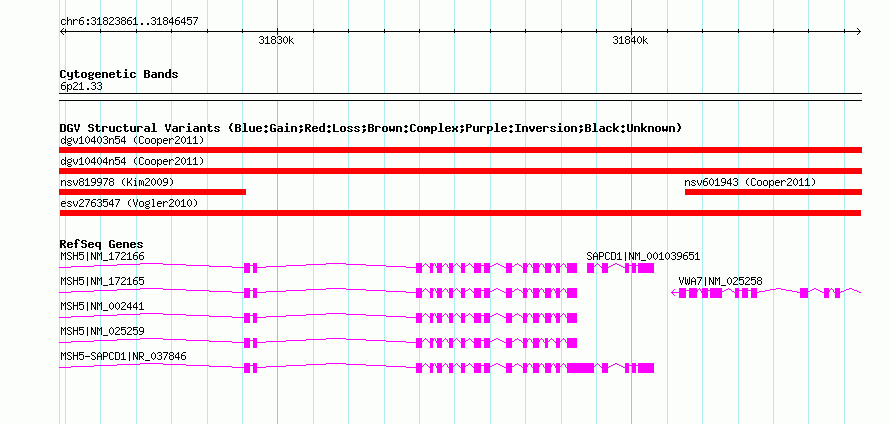Click the MSH5|NM_172165 transcript label

[x=102, y=282]
